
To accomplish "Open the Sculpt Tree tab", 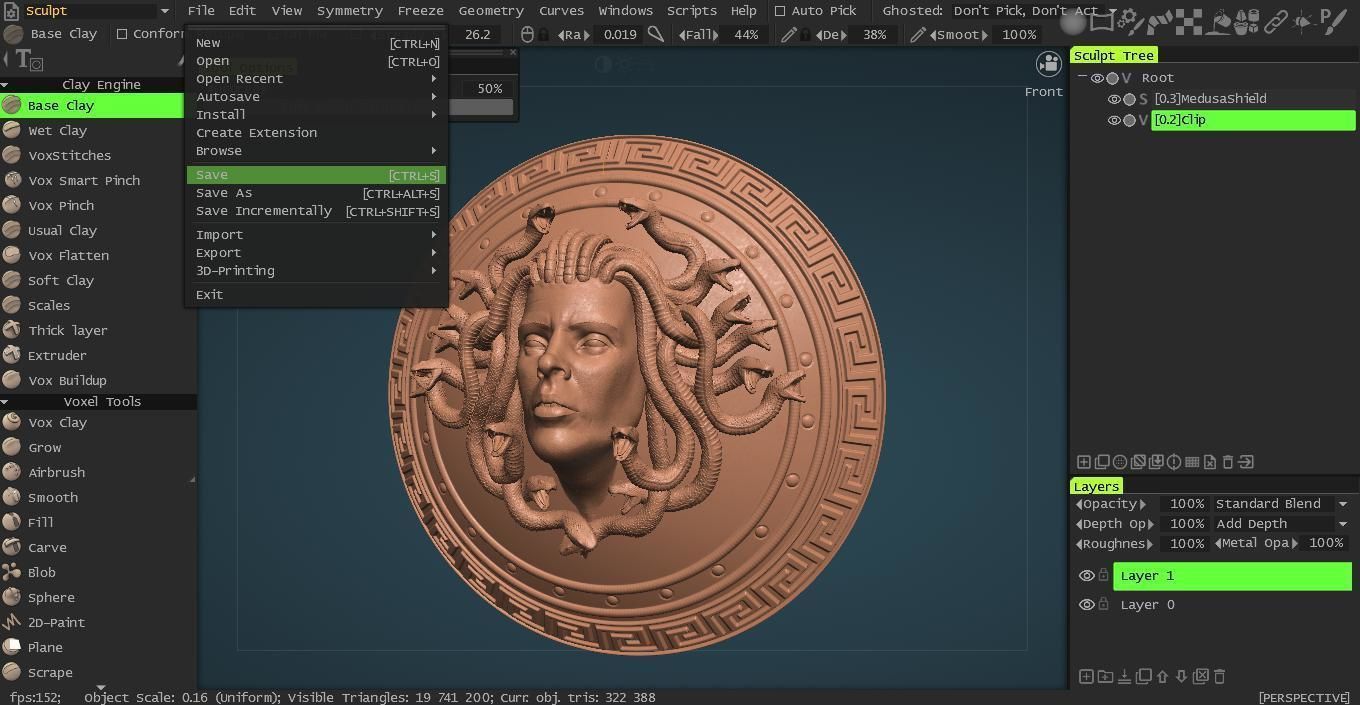I will coord(1113,55).
